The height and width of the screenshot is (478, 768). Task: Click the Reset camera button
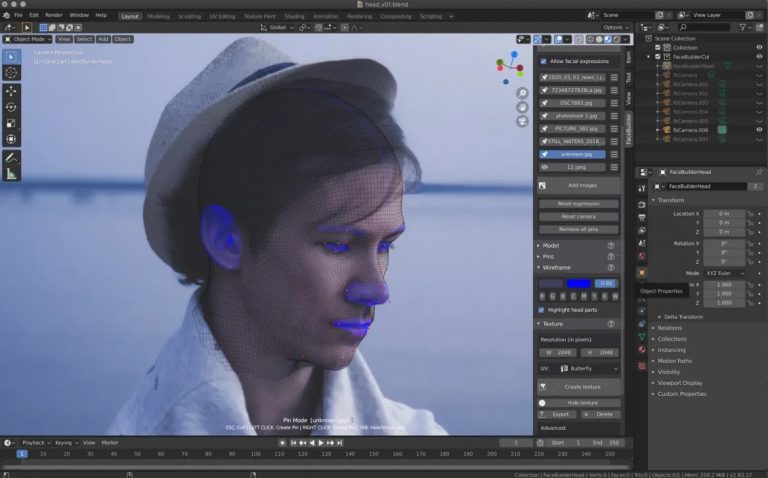[578, 216]
